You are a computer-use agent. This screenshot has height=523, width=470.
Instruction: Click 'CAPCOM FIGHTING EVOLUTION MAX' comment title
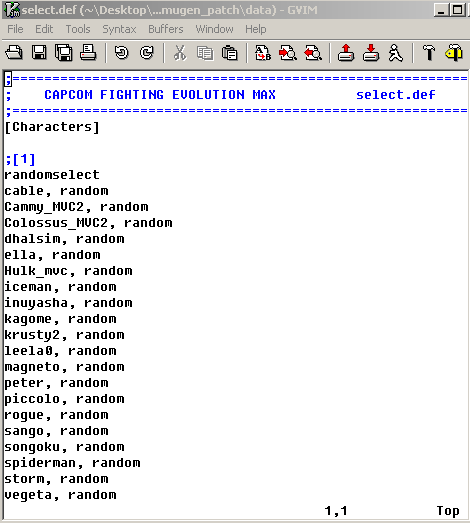(x=160, y=95)
